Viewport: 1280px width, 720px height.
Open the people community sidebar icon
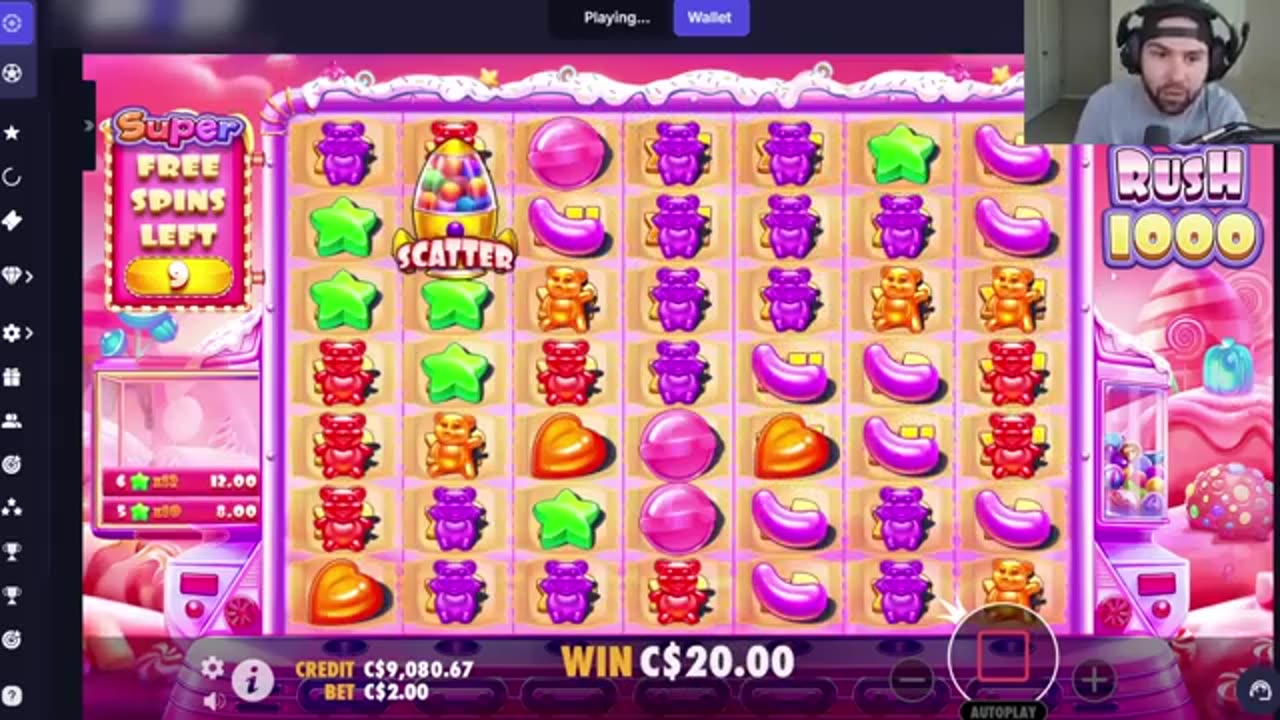pos(12,421)
